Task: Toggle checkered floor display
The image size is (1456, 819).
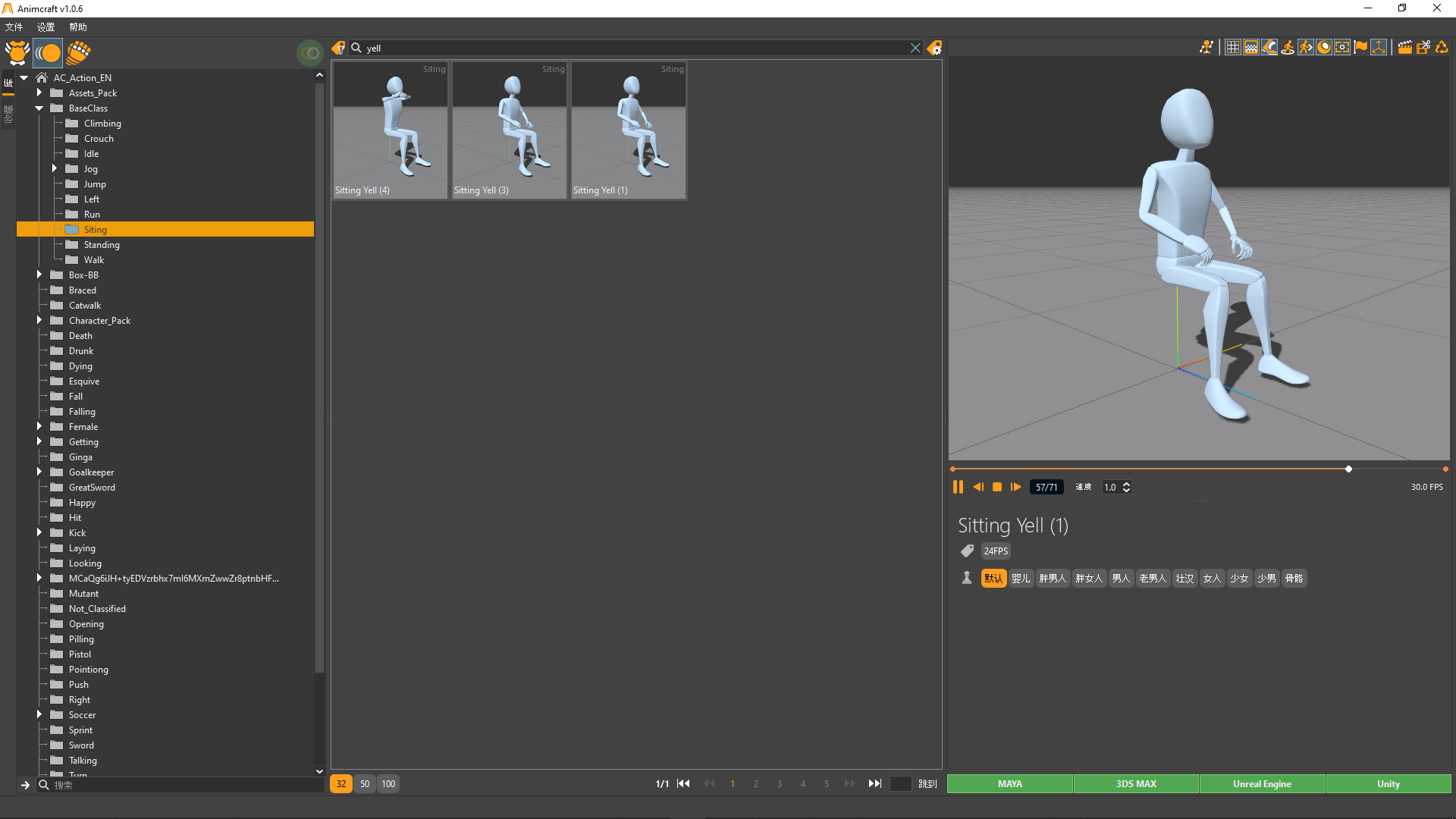Action: tap(1251, 47)
